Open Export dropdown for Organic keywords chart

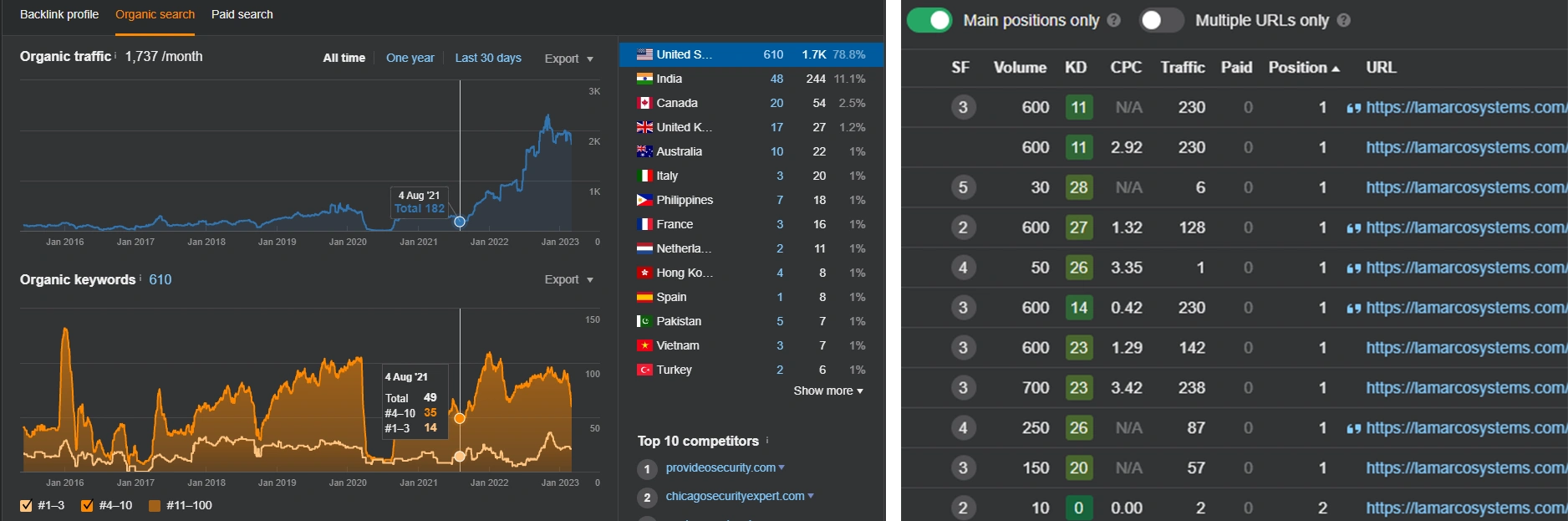pyautogui.click(x=569, y=279)
